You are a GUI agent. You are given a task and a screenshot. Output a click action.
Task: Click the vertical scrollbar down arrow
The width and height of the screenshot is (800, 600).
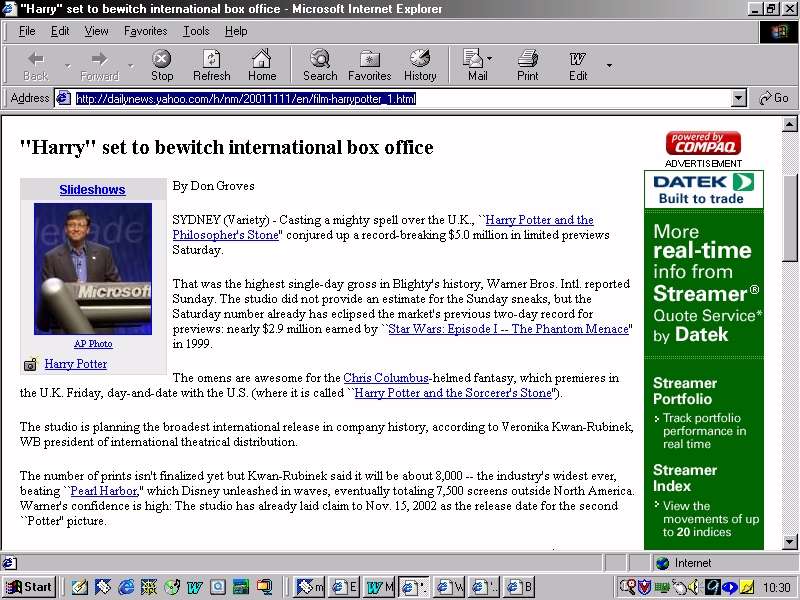(789, 542)
